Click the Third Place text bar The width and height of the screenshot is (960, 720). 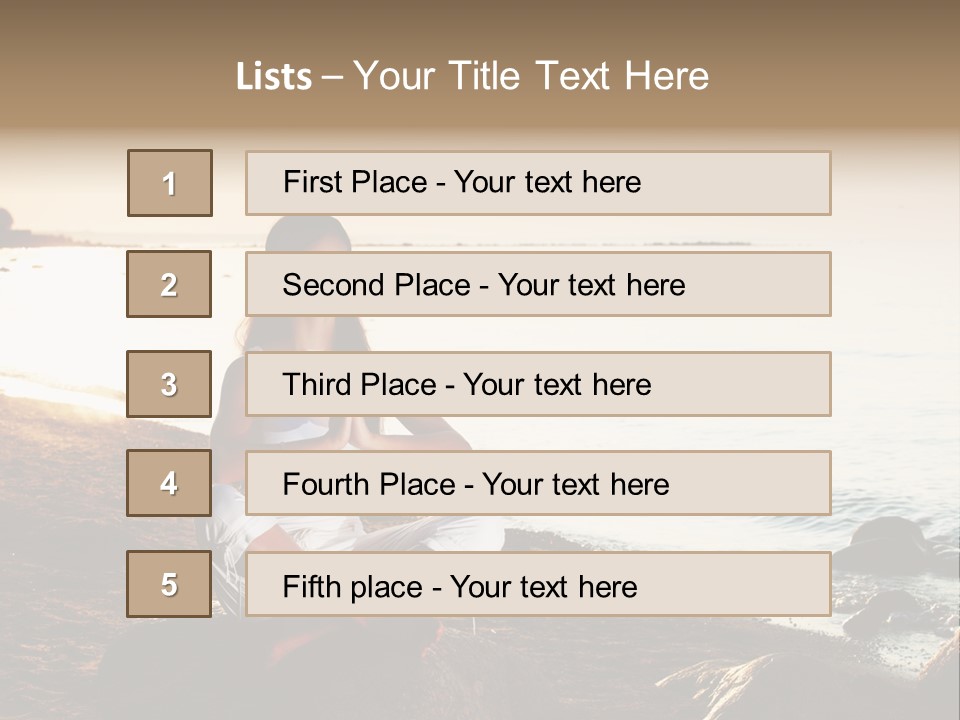(538, 384)
